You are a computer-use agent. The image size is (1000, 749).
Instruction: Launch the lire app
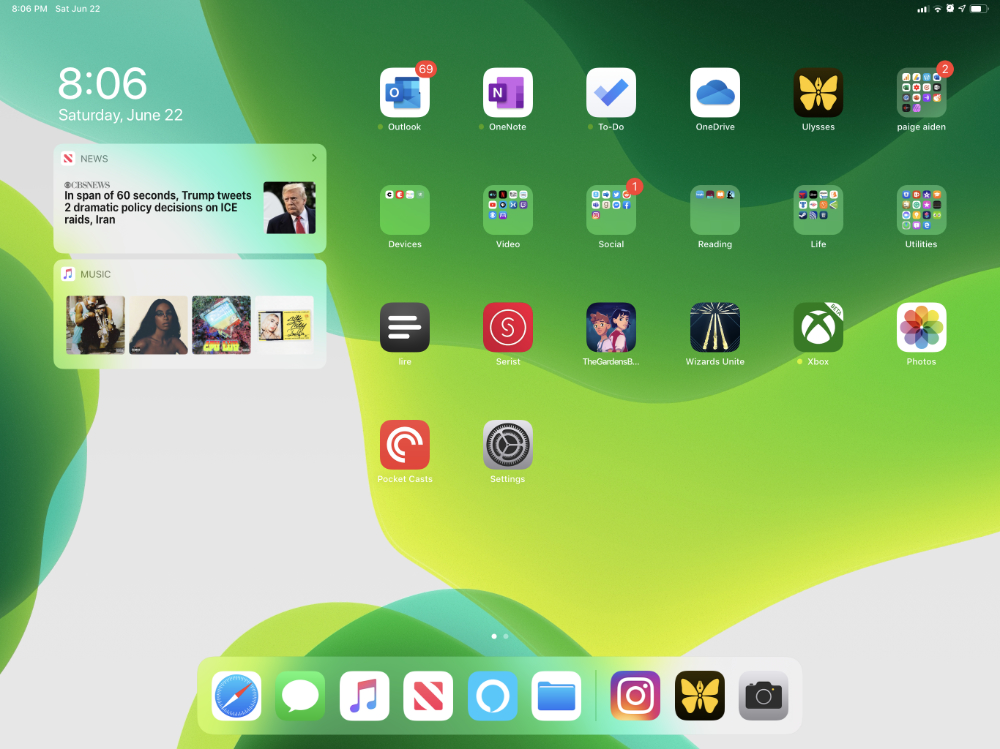(x=404, y=327)
